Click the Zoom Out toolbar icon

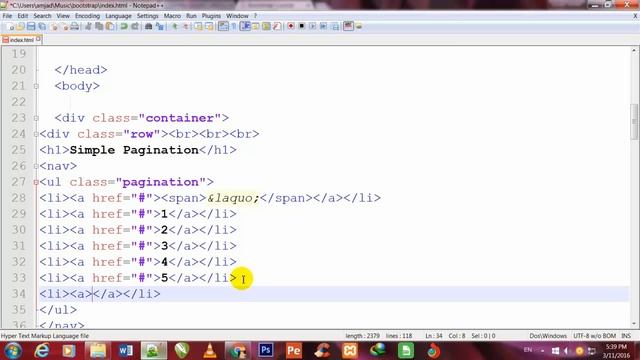[186, 27]
